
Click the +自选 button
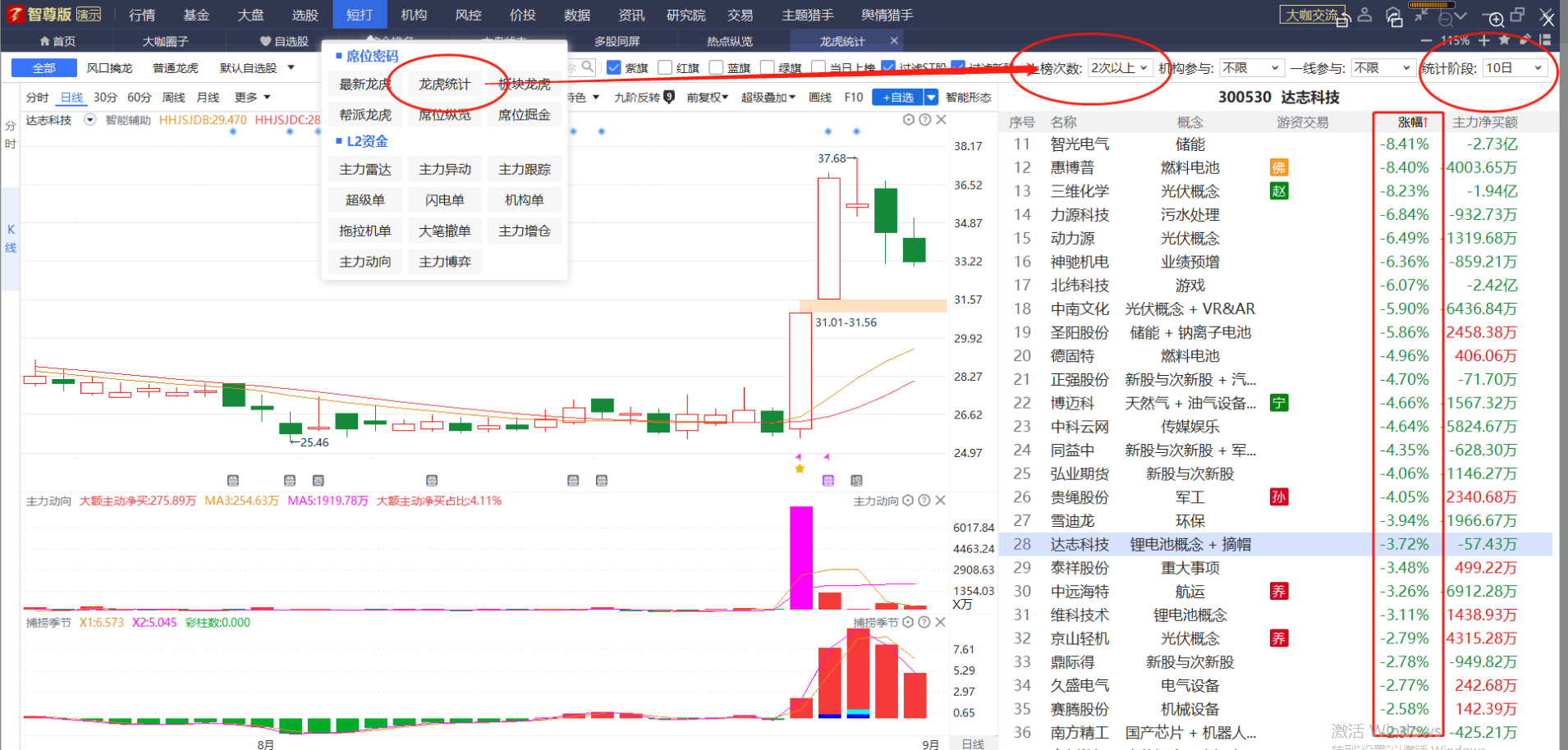tap(898, 98)
